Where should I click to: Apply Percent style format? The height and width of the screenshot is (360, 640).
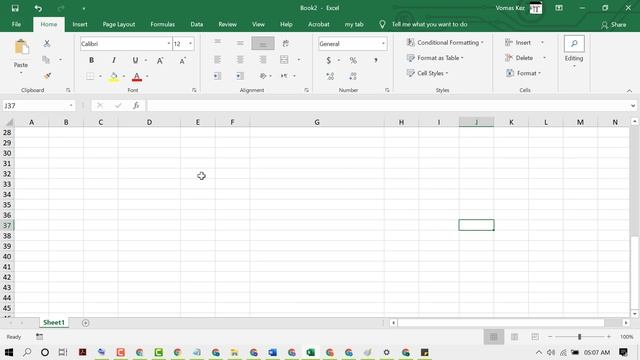point(353,60)
